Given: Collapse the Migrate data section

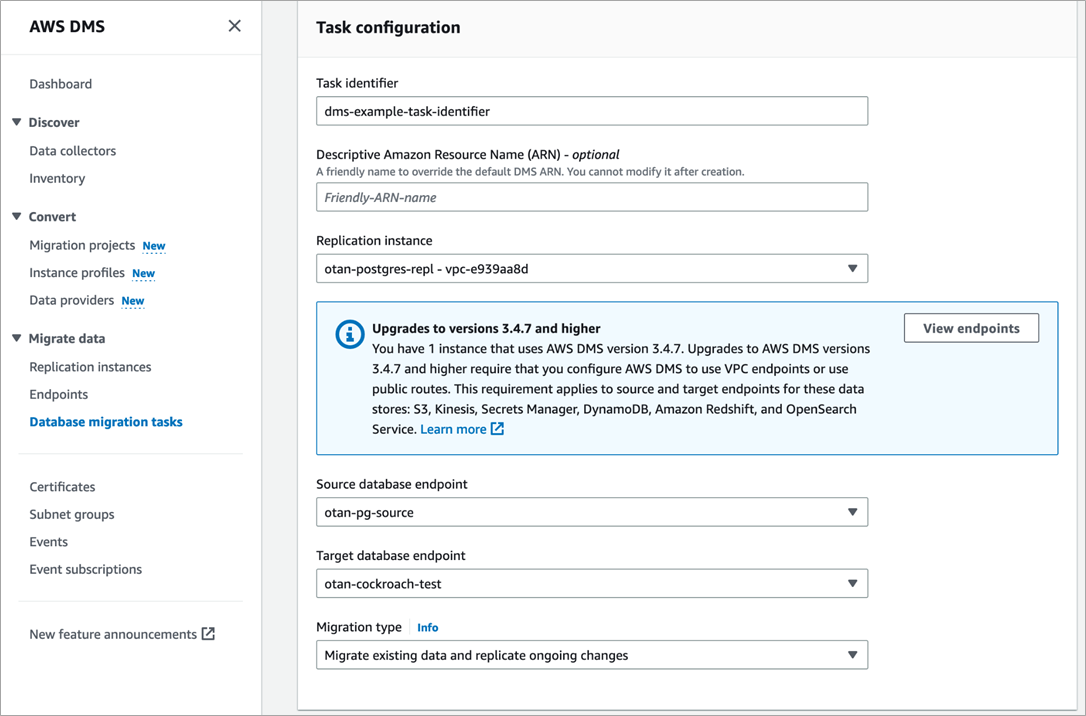Looking at the screenshot, I should (17, 338).
